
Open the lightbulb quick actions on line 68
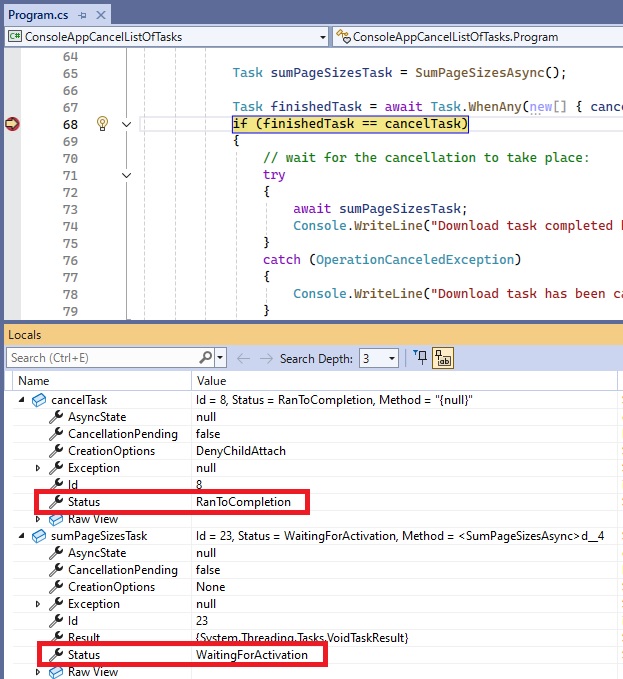pyautogui.click(x=102, y=124)
